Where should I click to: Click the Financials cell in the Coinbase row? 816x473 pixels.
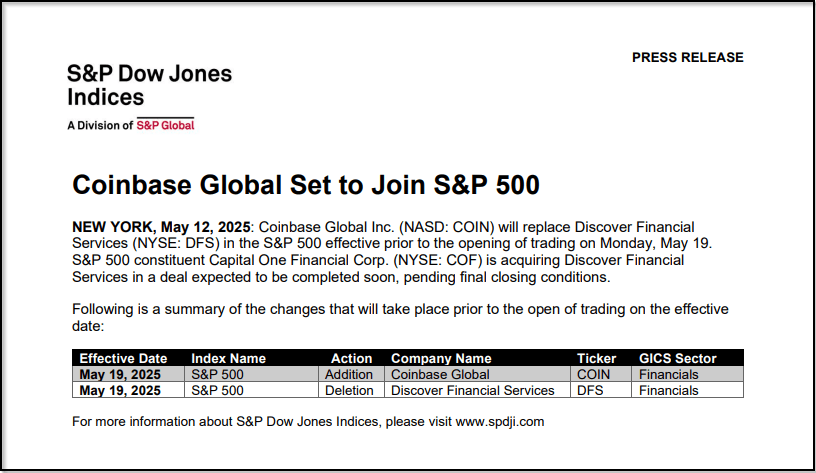coord(669,374)
